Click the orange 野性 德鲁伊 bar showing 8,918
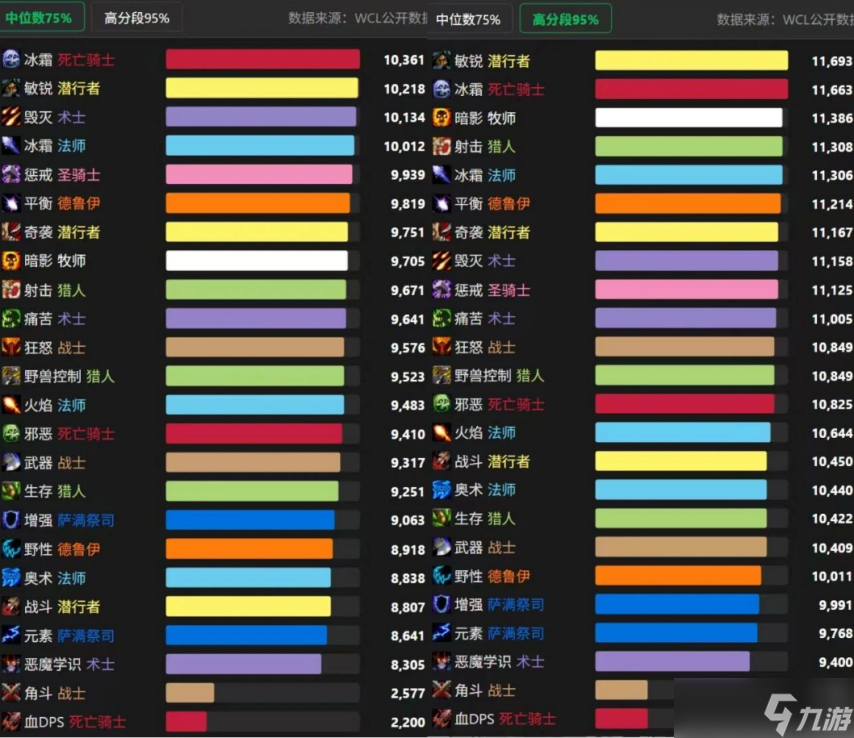Viewport: 854px width, 738px height. tap(249, 549)
